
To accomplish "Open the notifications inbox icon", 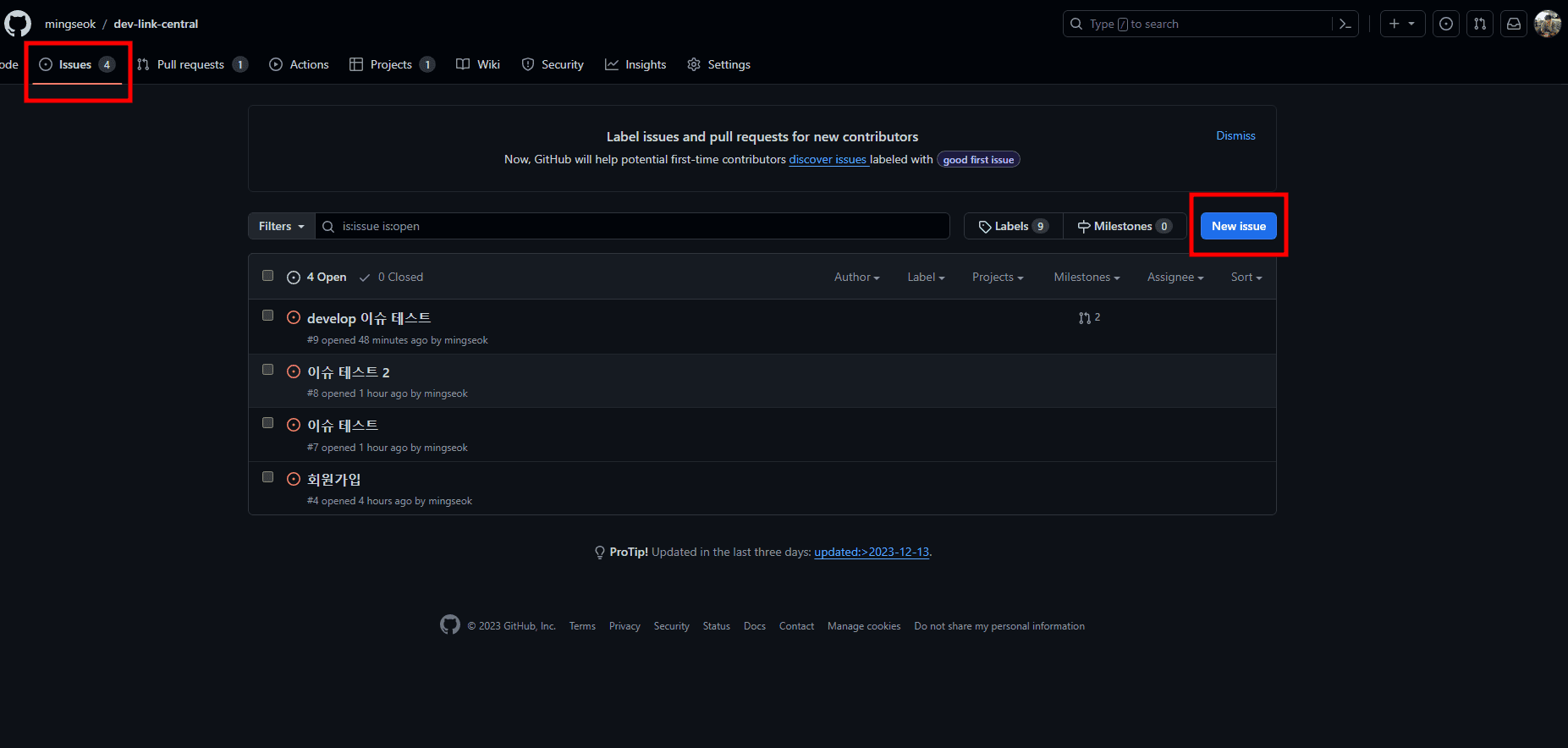I will tap(1514, 24).
